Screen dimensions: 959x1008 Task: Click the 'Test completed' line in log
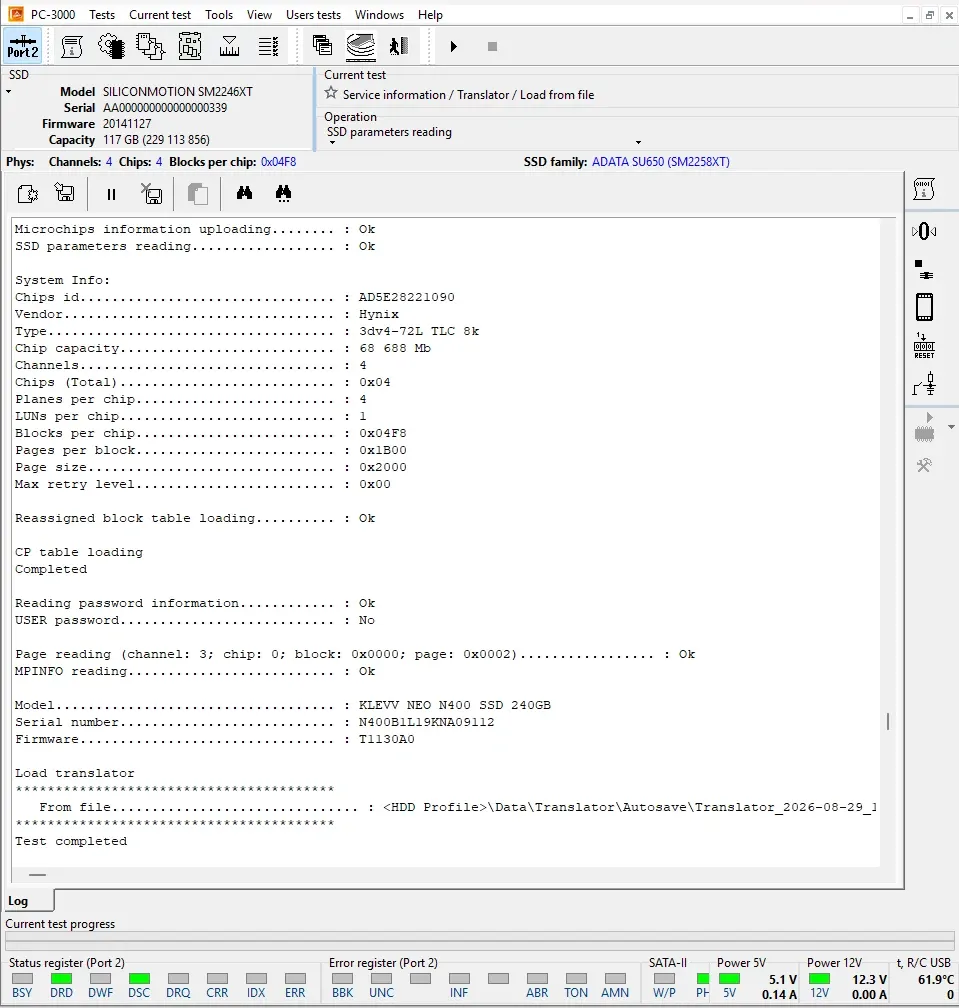(71, 841)
